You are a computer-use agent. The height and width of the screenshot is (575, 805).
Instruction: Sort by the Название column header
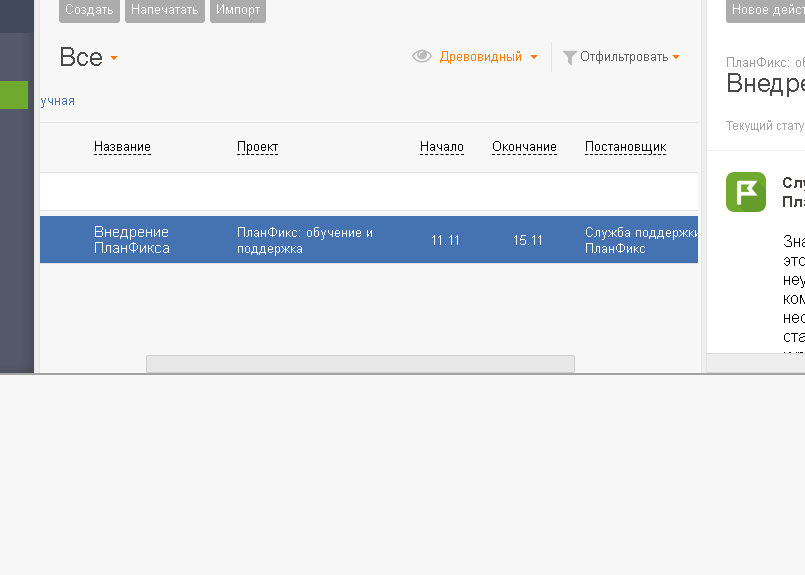122,147
